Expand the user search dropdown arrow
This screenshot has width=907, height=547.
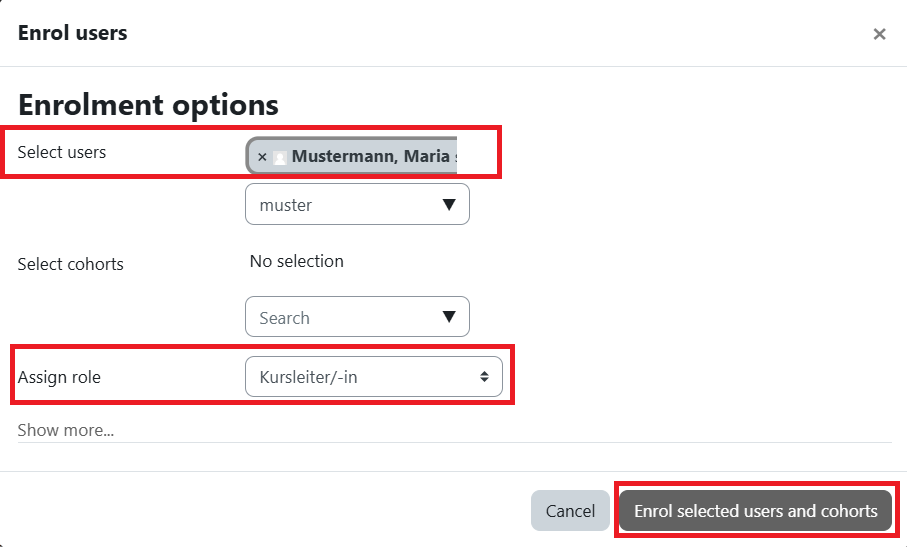449,205
